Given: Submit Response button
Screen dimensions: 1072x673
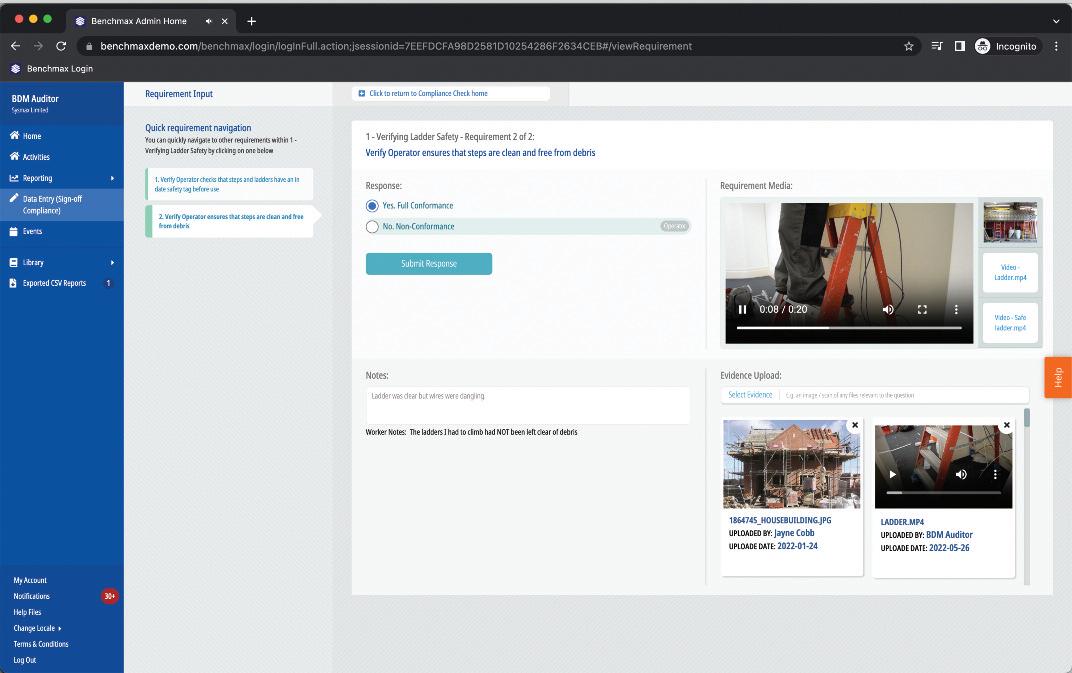Looking at the screenshot, I should click(x=429, y=264).
